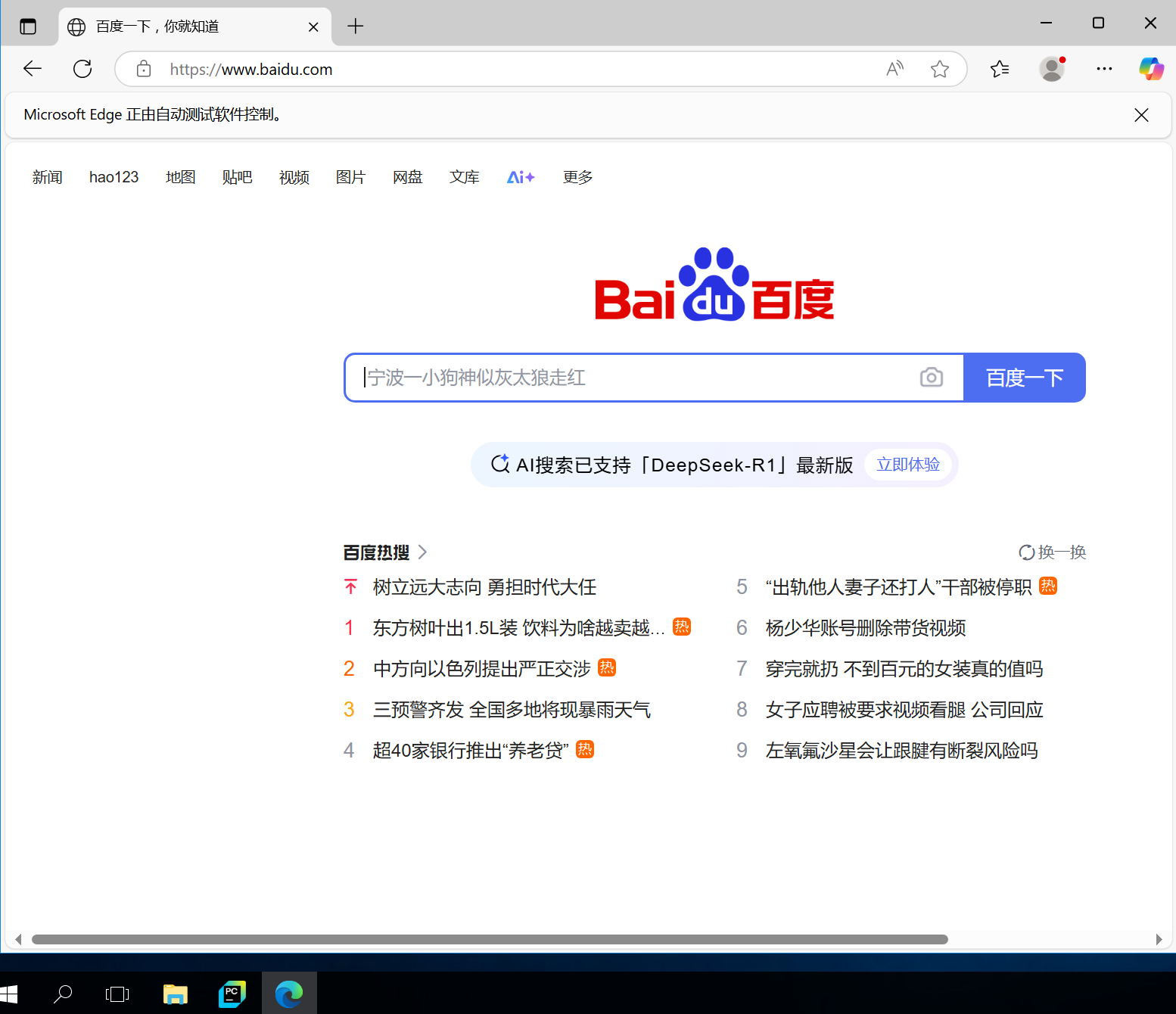This screenshot has width=1176, height=1014.
Task: Select the 百度一下，你就知道 tab
Action: [x=195, y=26]
